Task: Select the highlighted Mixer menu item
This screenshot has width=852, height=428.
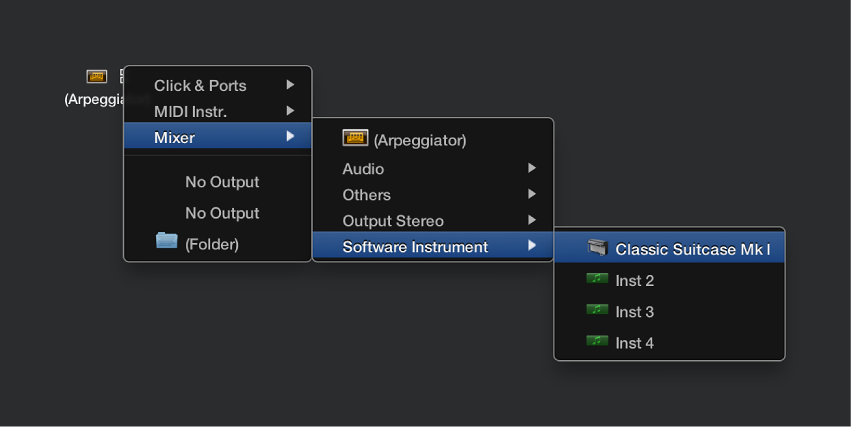Action: [218, 136]
